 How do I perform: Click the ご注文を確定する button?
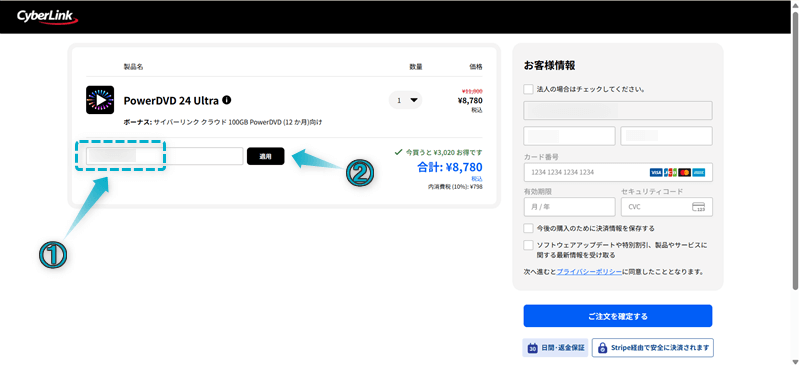618,316
